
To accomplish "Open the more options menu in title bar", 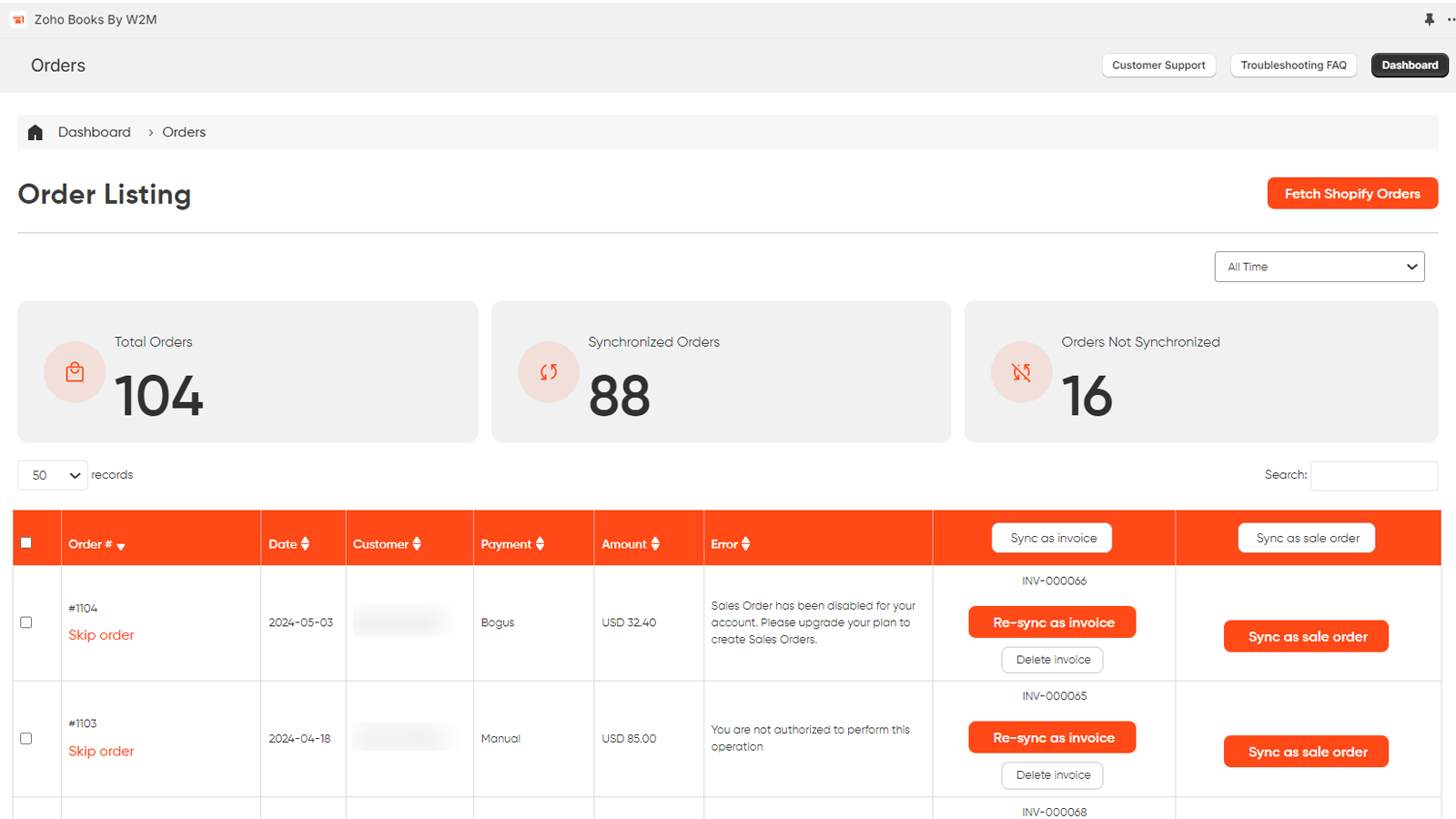I will (x=1450, y=19).
